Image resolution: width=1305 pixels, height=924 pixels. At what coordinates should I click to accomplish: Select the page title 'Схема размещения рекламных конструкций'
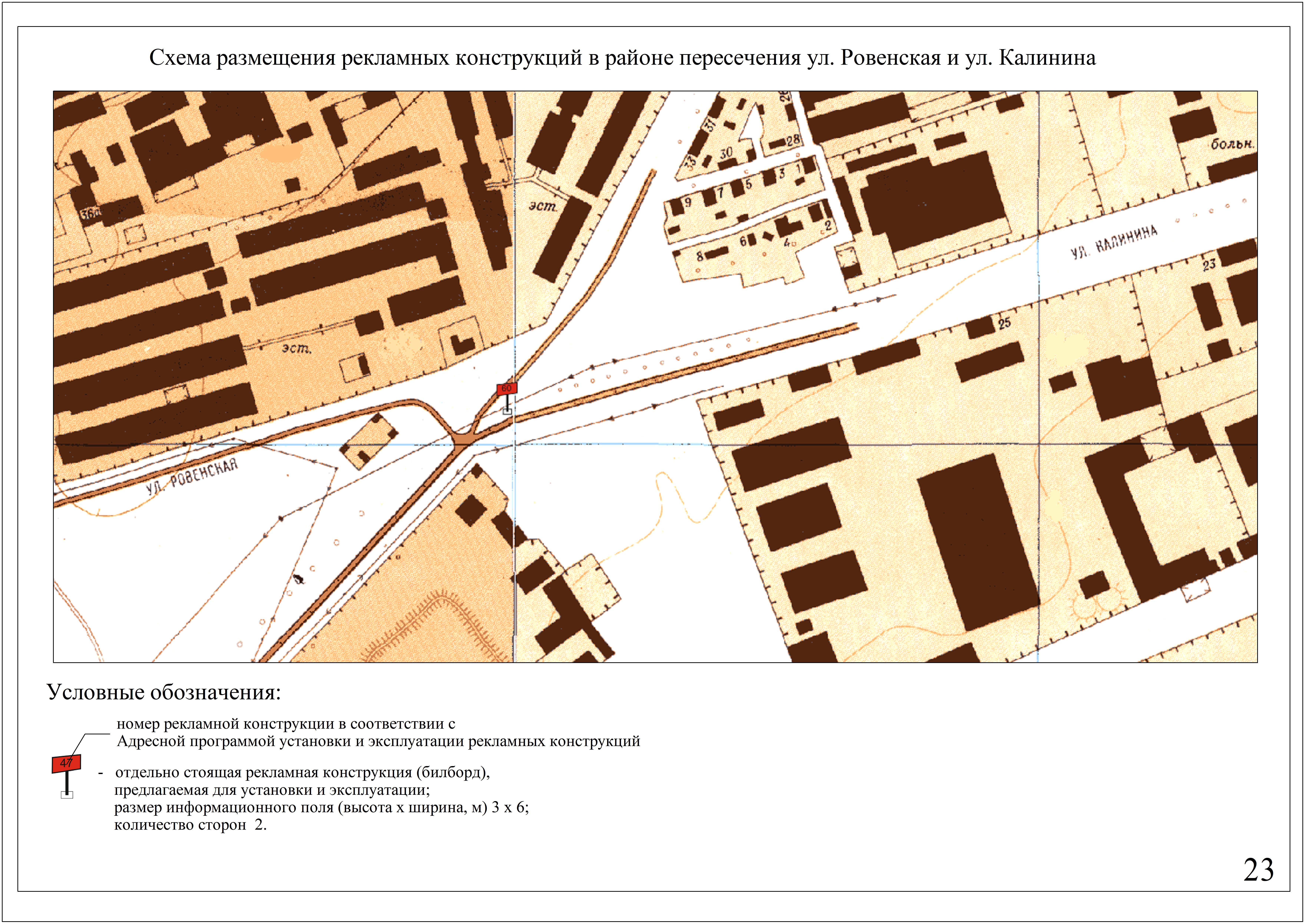pos(366,58)
